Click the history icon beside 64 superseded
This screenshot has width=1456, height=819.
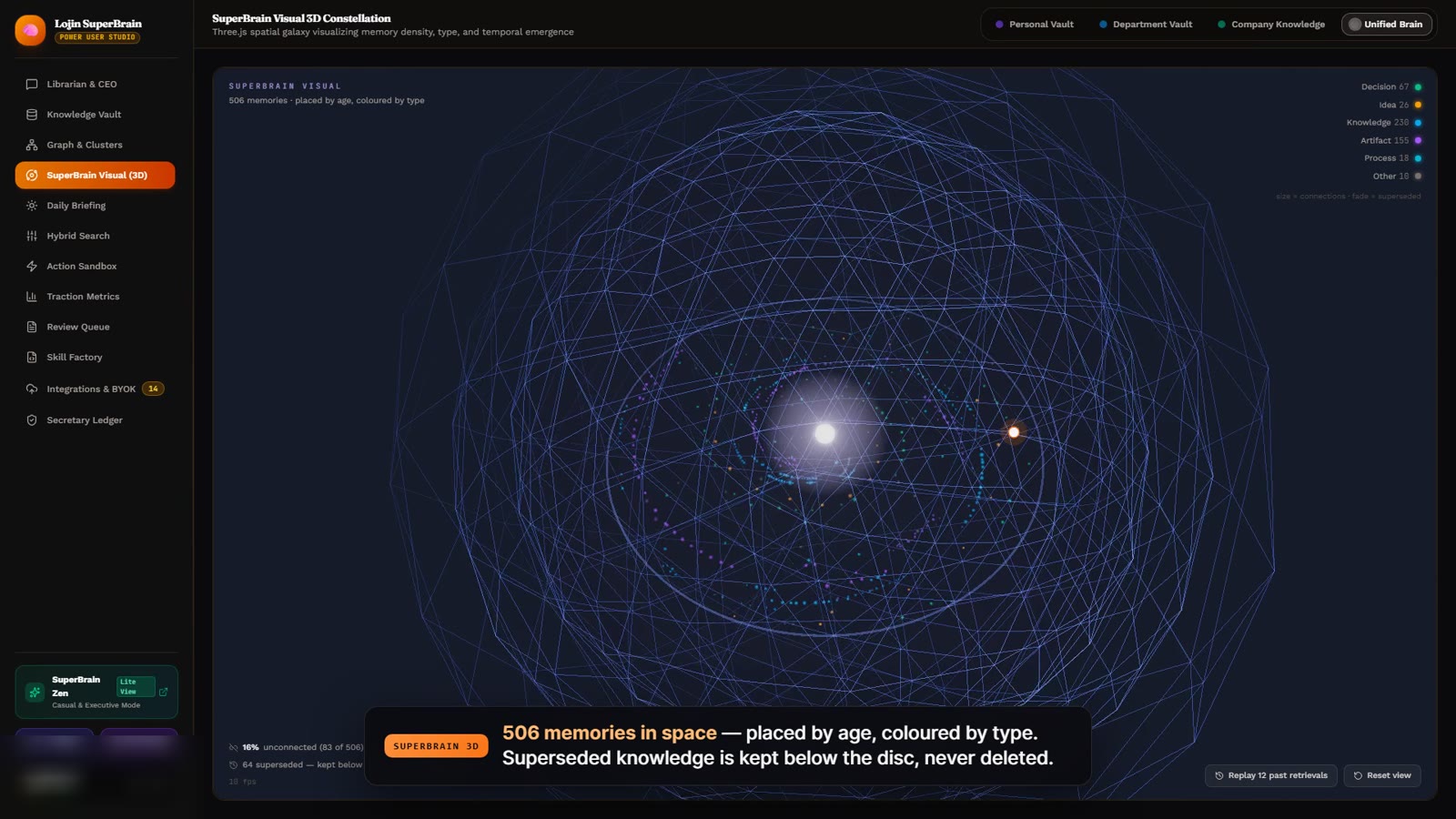click(x=234, y=764)
